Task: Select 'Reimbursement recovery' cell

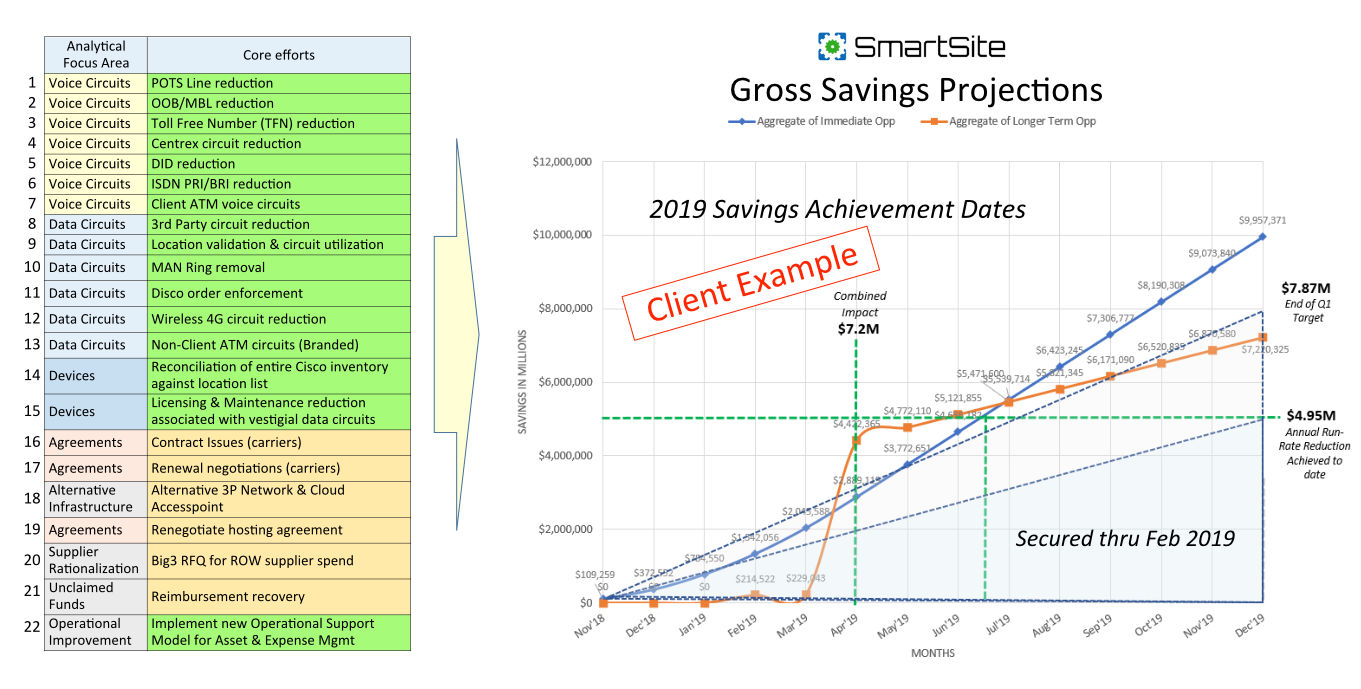Action: 279,596
